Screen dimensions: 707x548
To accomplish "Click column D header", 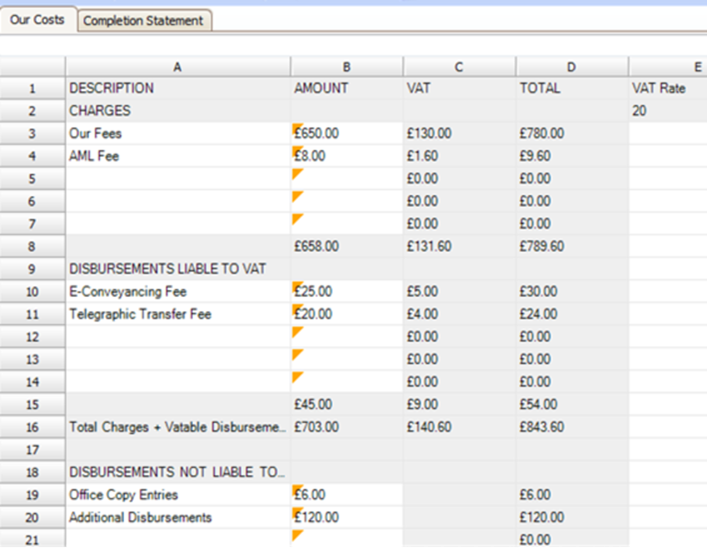I will pyautogui.click(x=571, y=66).
